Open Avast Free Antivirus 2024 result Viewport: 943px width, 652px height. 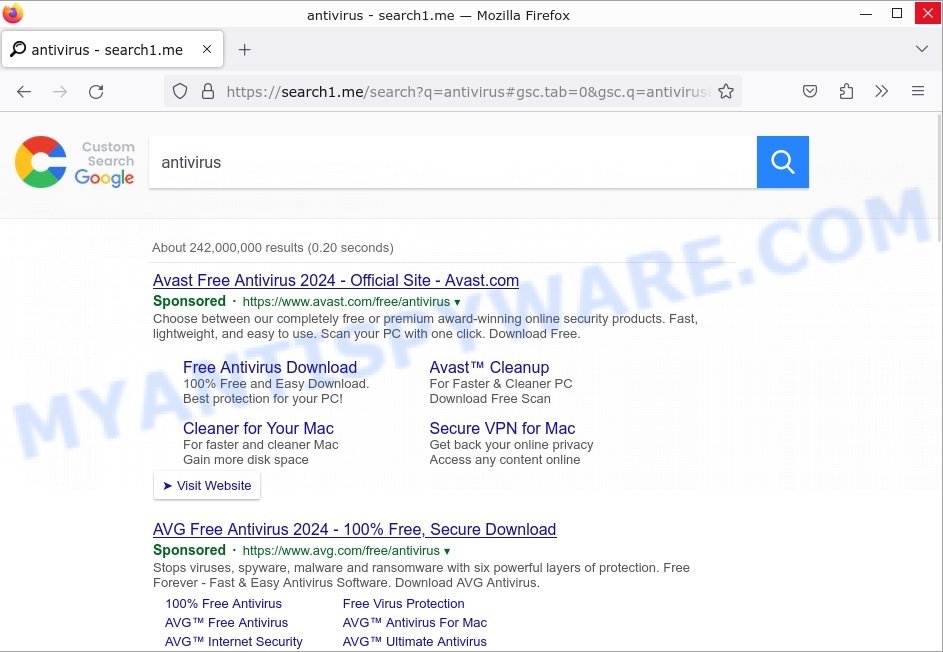pyautogui.click(x=336, y=280)
